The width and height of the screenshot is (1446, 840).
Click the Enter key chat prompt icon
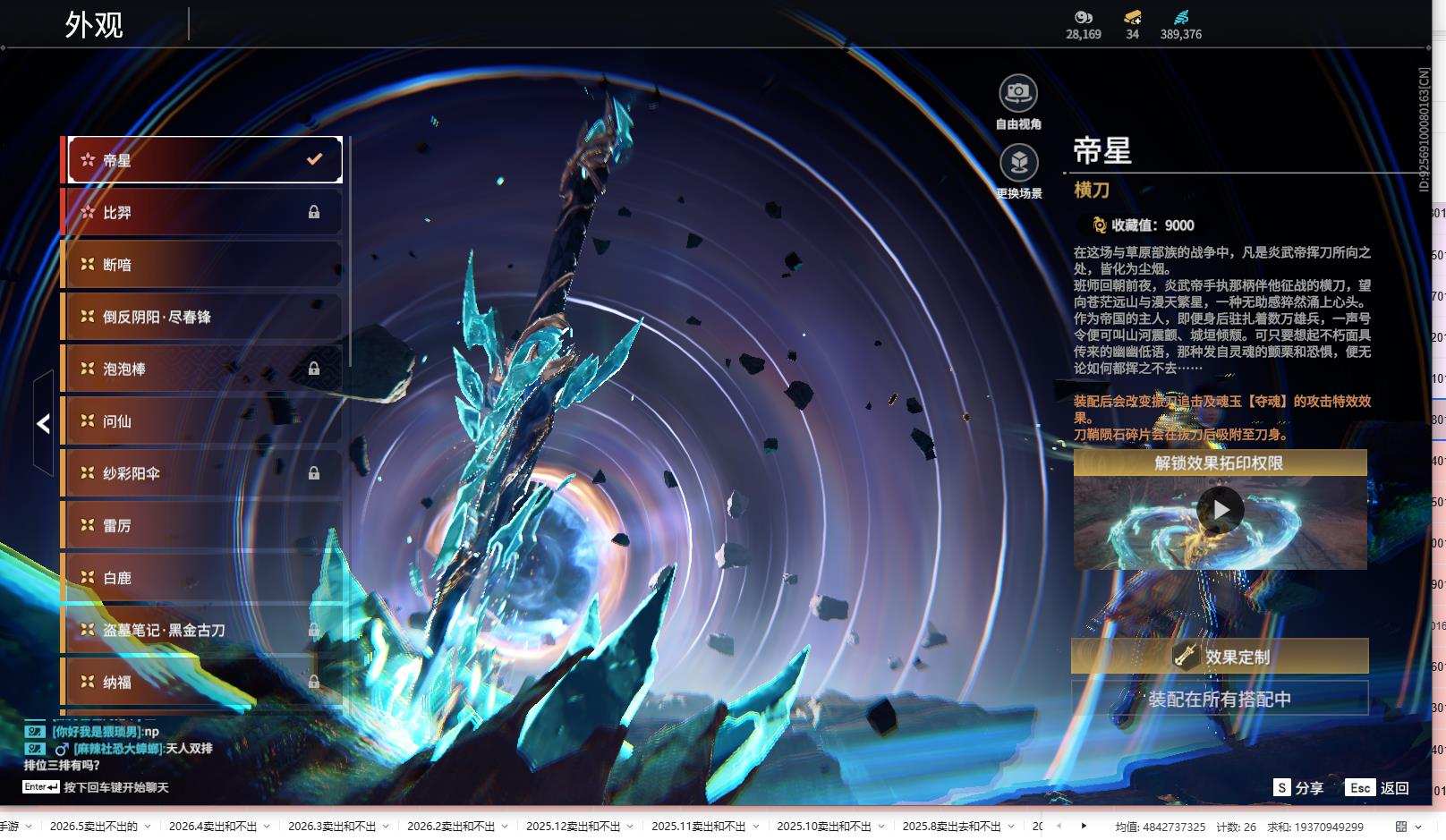[41, 787]
